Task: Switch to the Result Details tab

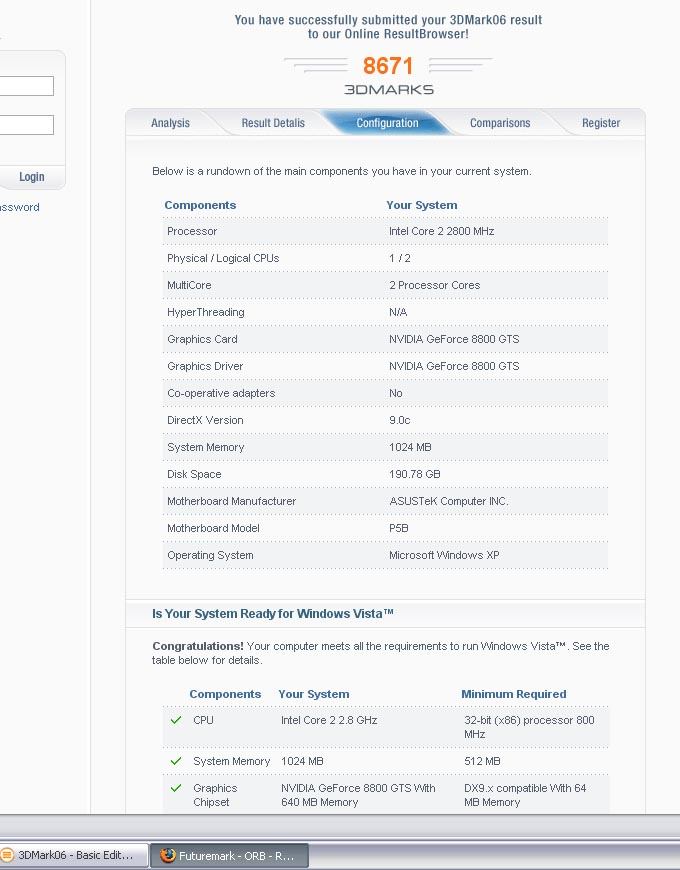Action: click(273, 123)
